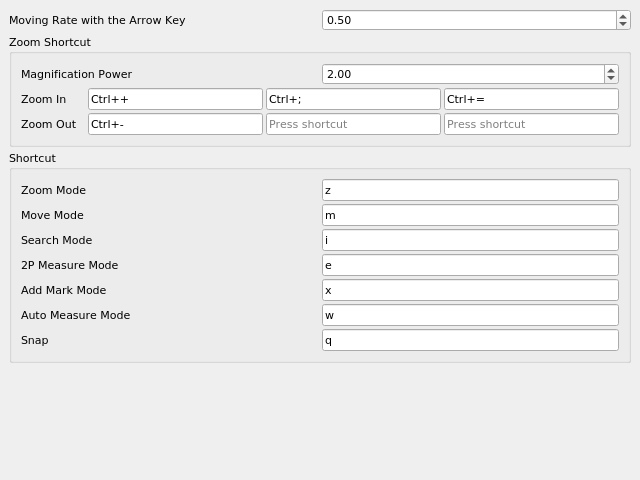Increase Moving Rate with the up arrow
This screenshot has height=480, width=640.
tap(623, 16)
